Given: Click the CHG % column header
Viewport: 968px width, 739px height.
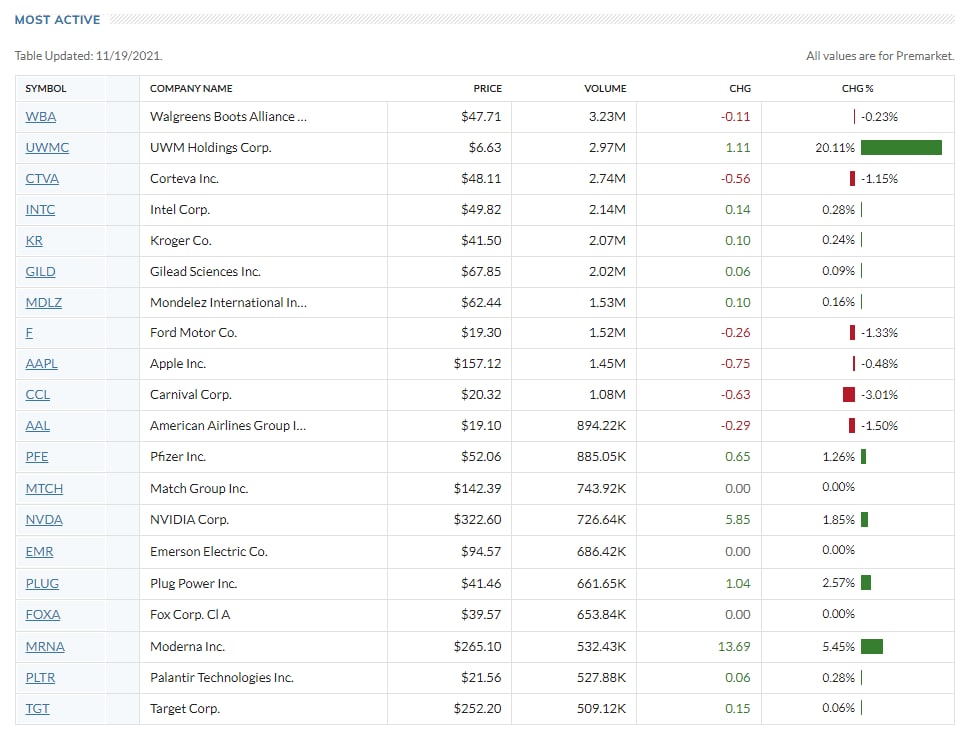Looking at the screenshot, I should pos(857,88).
